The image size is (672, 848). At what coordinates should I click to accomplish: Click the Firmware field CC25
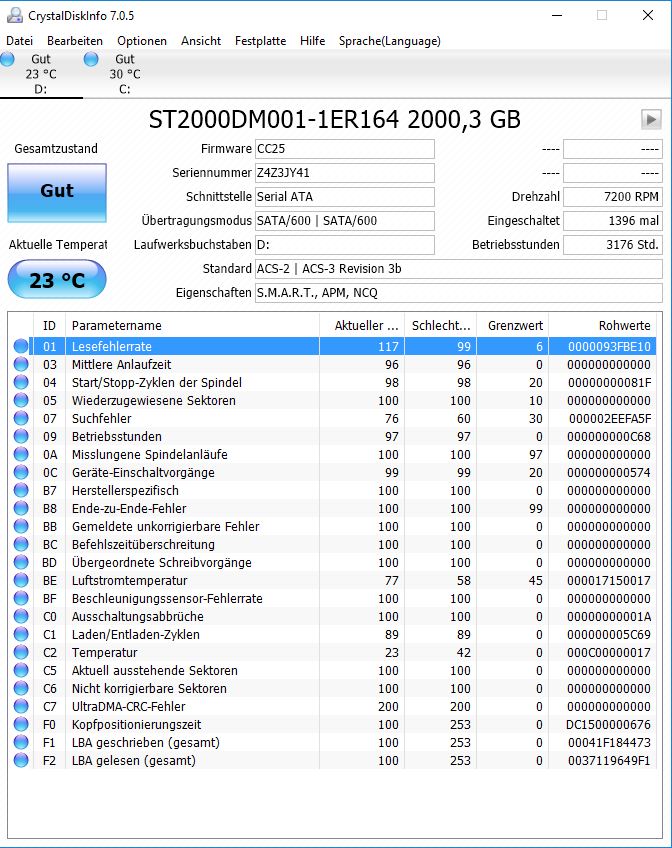point(344,149)
